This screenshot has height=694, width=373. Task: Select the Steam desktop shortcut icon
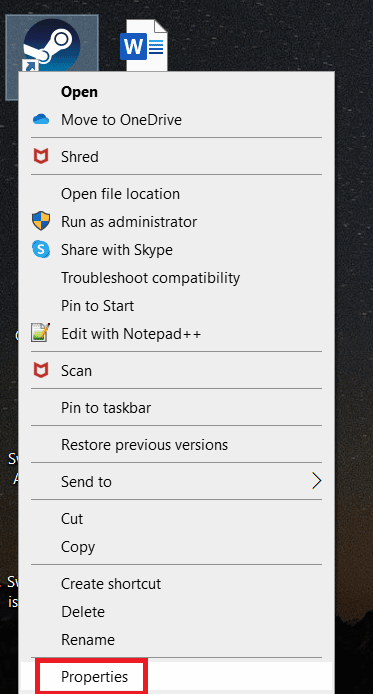pos(51,45)
